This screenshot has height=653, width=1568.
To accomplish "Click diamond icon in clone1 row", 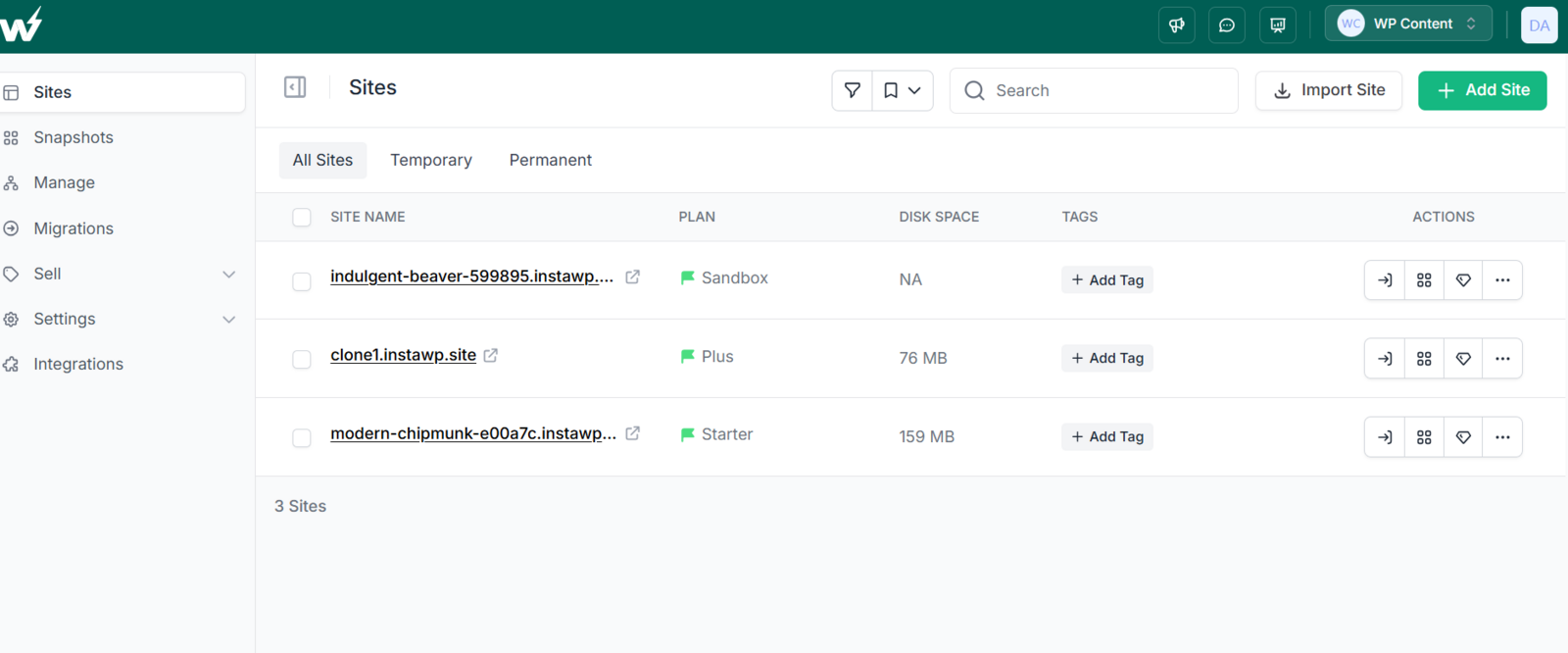I will point(1463,359).
